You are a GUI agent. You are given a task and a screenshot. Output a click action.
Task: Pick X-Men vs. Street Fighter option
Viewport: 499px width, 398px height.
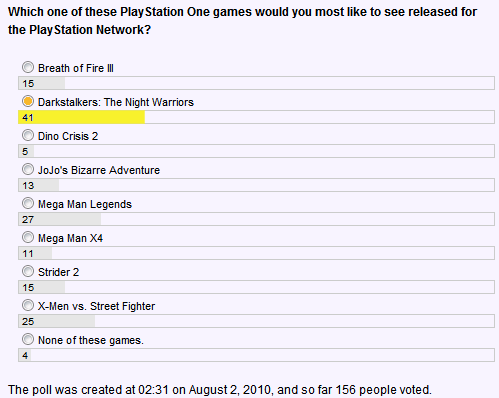28,305
